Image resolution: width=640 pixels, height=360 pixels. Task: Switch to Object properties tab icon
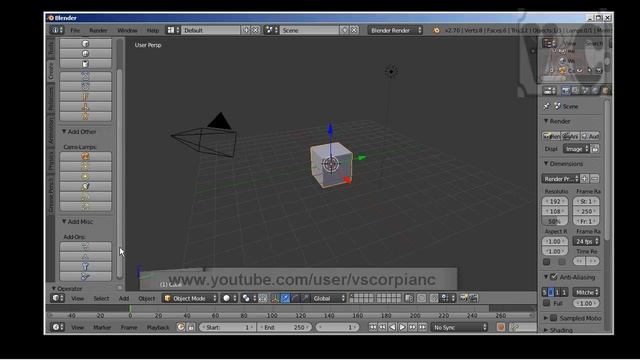point(605,91)
